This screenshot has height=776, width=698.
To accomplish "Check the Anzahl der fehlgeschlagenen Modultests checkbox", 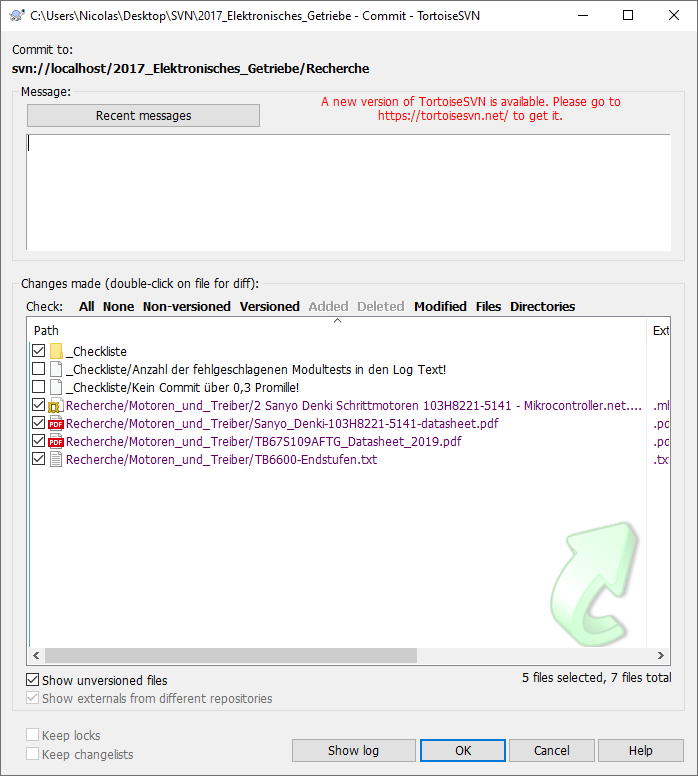I will [39, 369].
